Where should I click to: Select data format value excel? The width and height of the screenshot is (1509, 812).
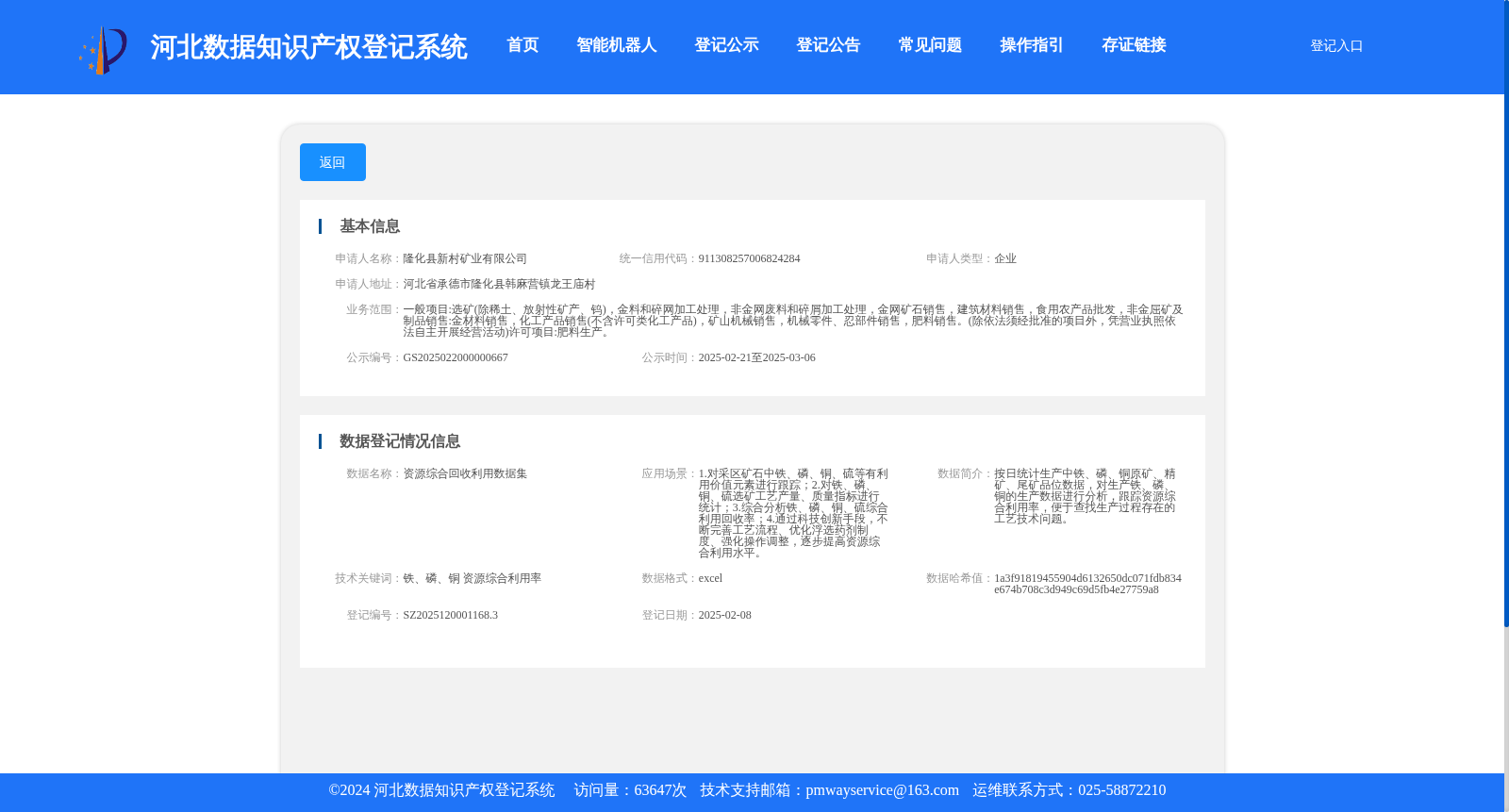tap(710, 578)
